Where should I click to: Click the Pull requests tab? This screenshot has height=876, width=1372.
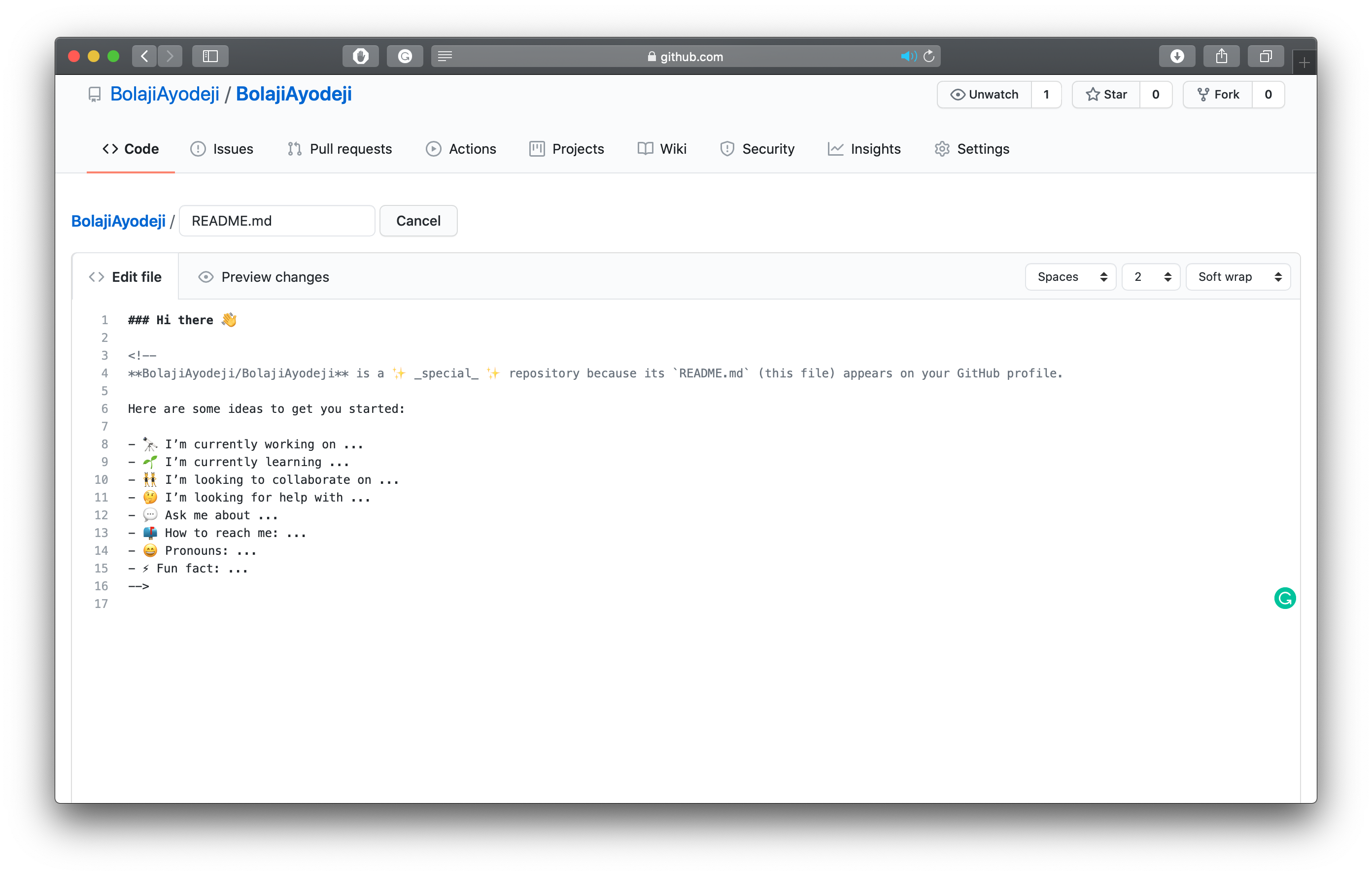pyautogui.click(x=339, y=149)
